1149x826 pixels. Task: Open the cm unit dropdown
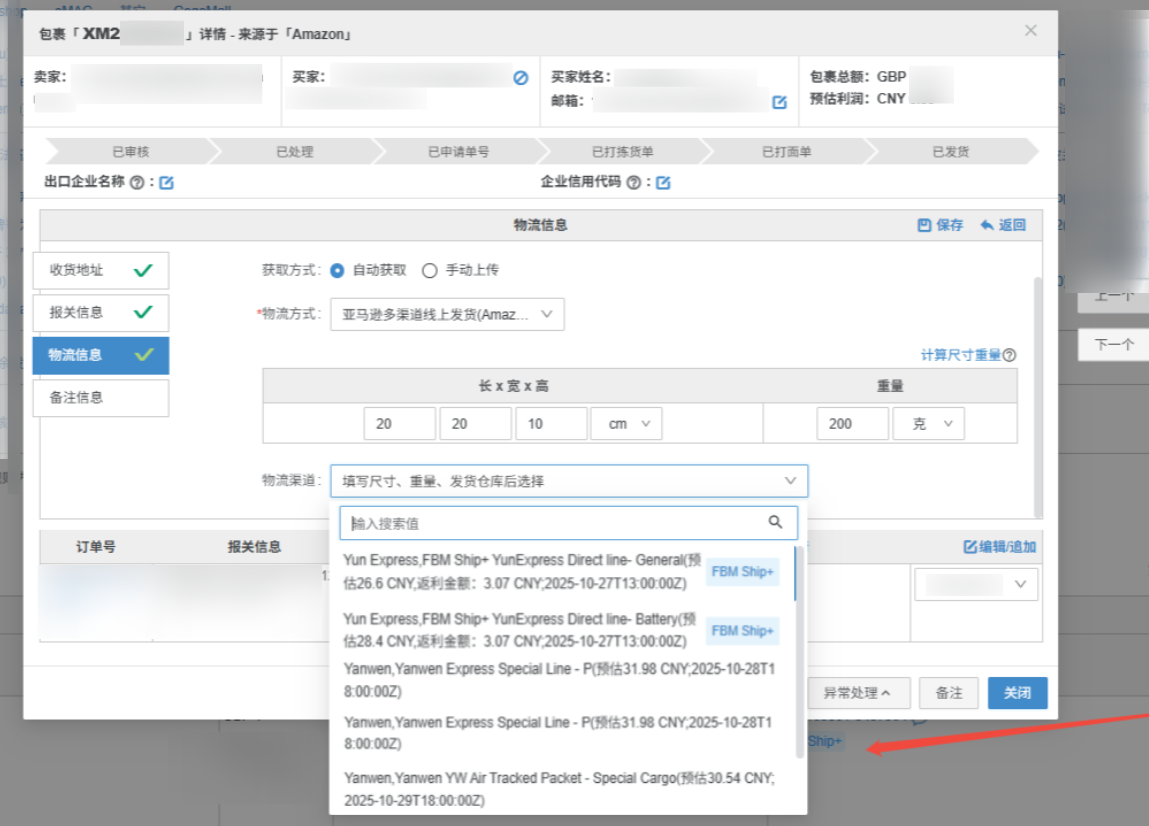(626, 424)
